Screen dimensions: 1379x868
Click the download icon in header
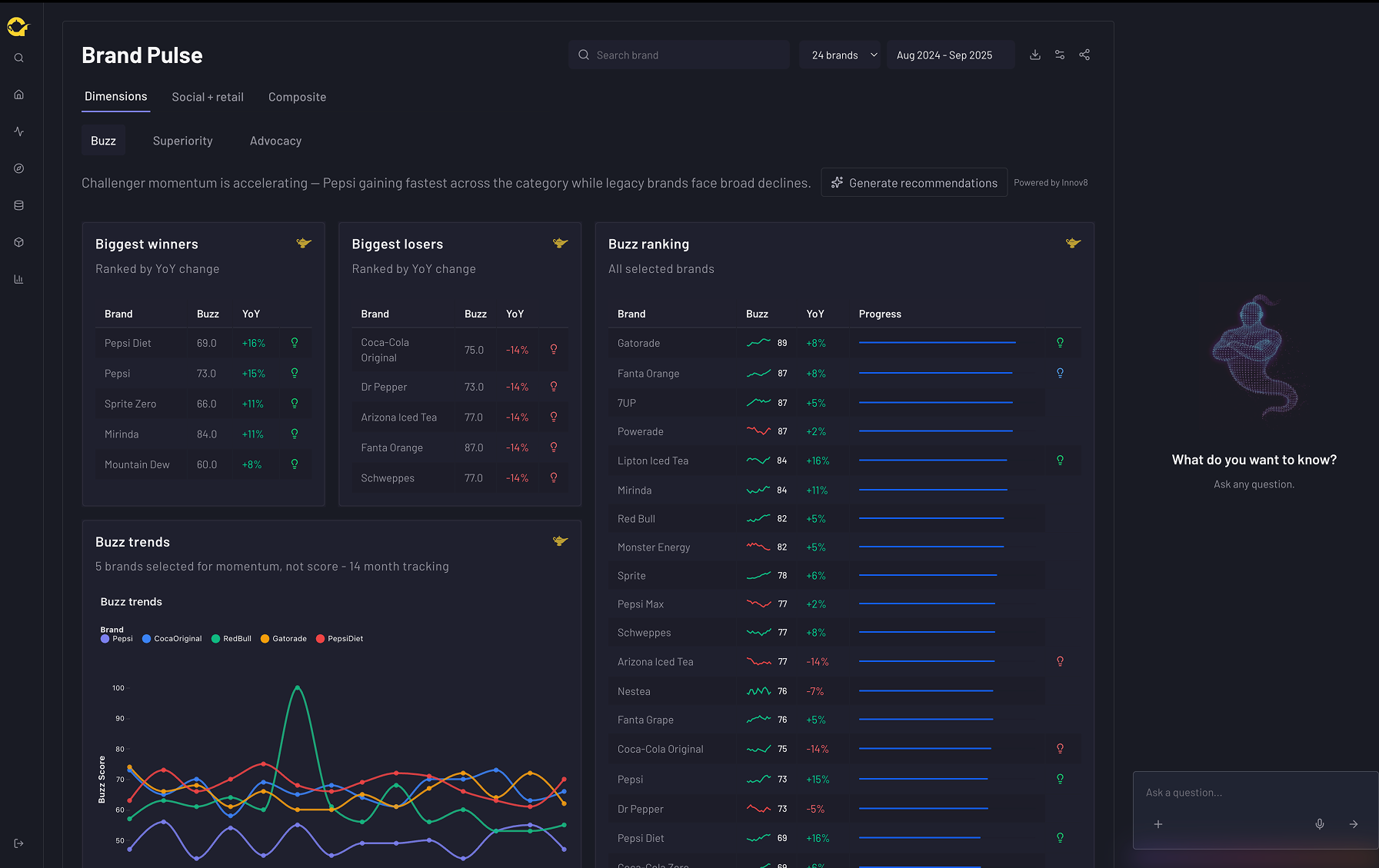[1035, 55]
